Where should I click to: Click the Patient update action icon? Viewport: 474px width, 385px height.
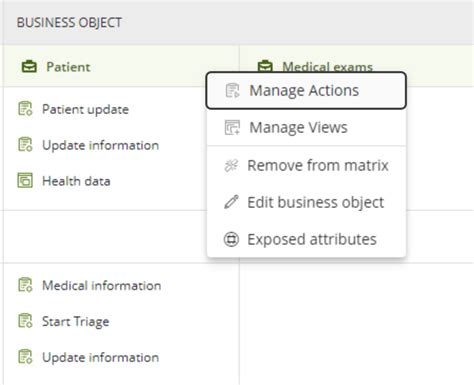click(25, 109)
